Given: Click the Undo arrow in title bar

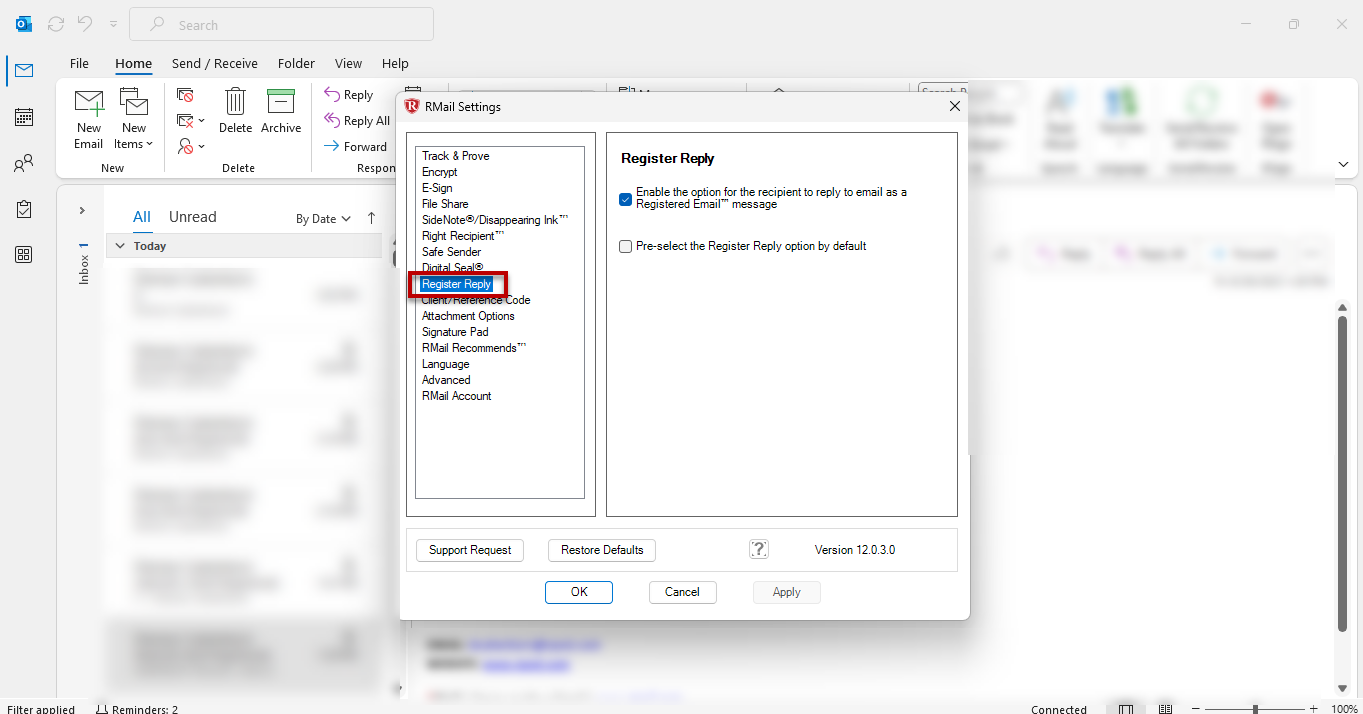Looking at the screenshot, I should (85, 24).
